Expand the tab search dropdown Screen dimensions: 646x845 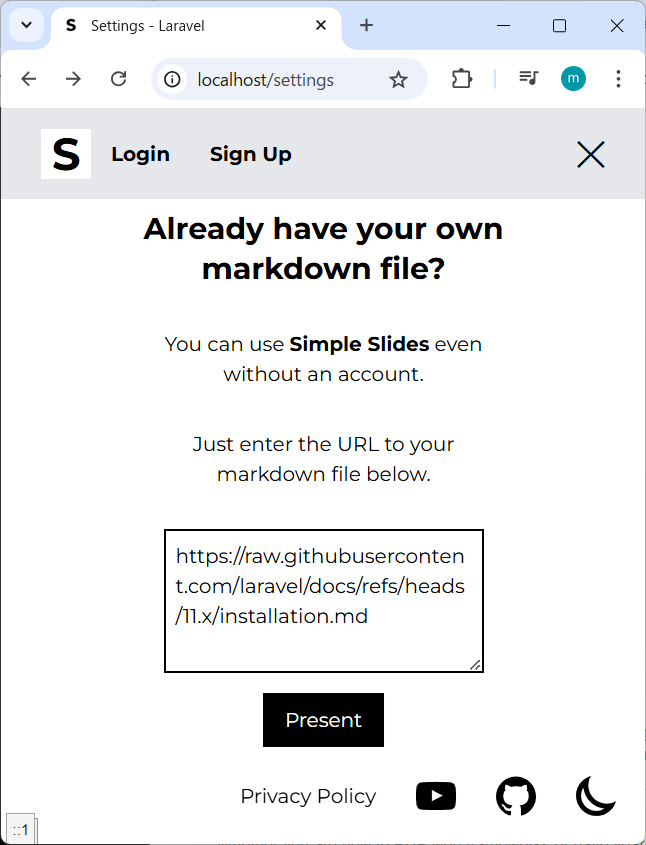[x=27, y=25]
